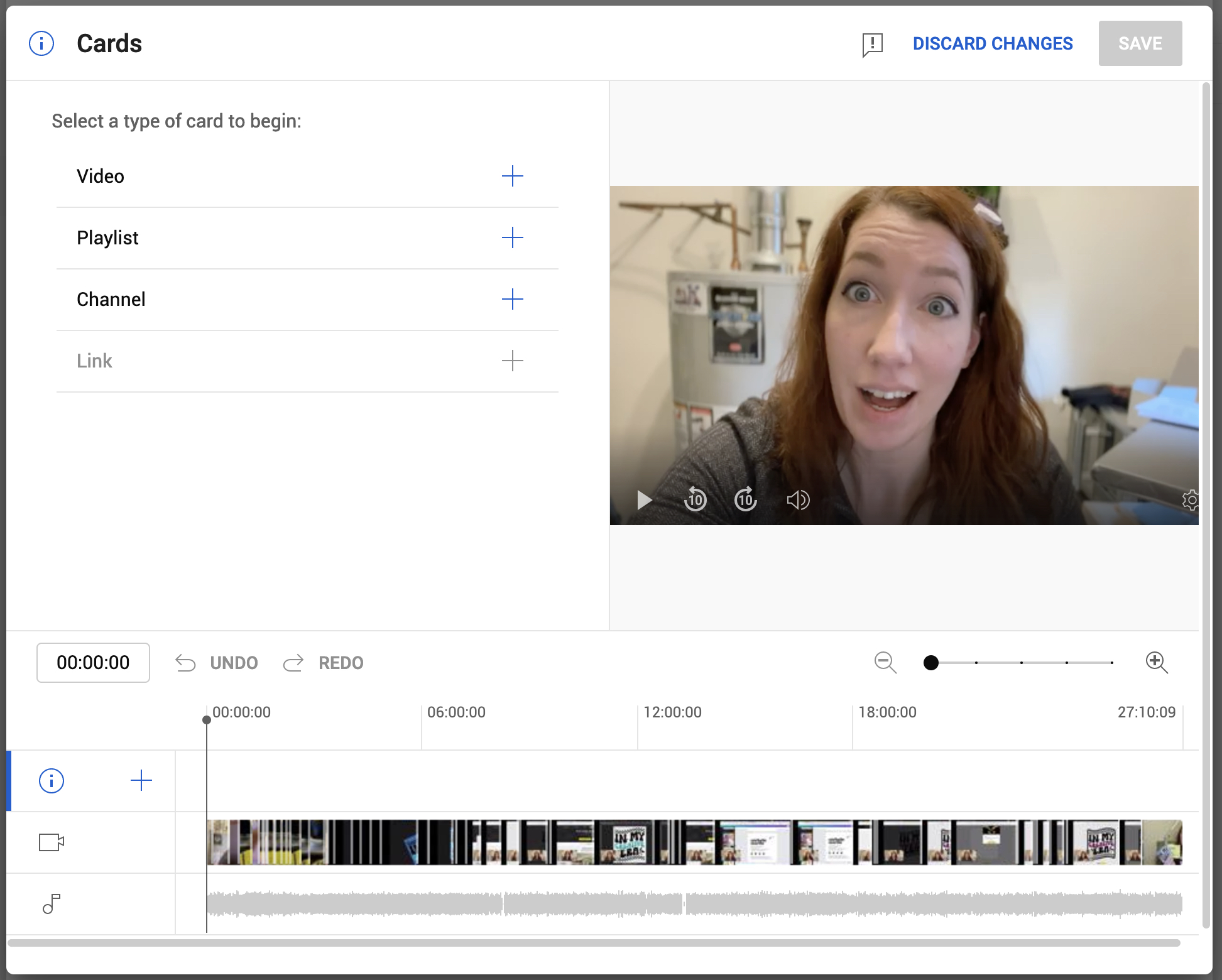Zoom out the timeline

[885, 663]
